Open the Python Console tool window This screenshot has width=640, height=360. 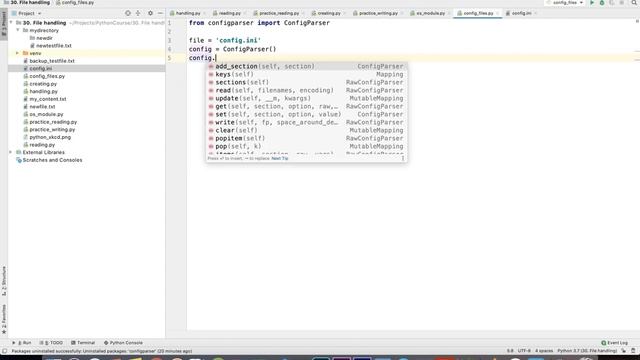tap(123, 343)
